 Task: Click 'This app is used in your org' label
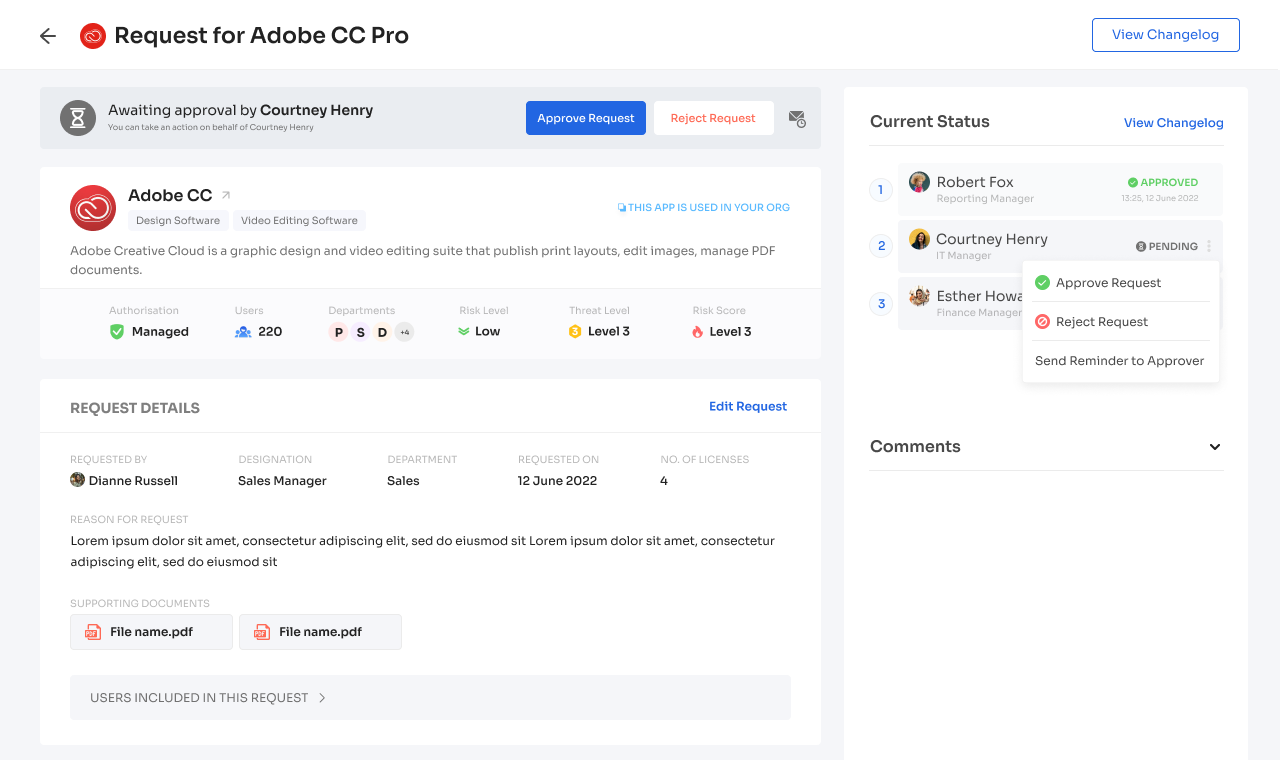click(704, 208)
